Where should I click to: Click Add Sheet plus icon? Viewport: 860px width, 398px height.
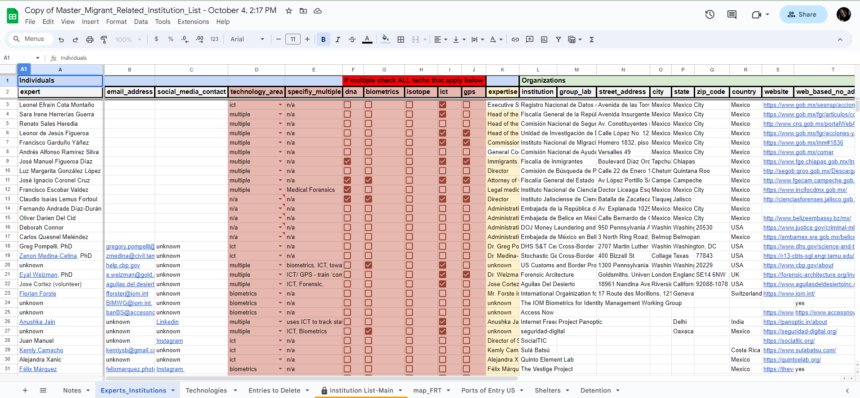coord(25,390)
